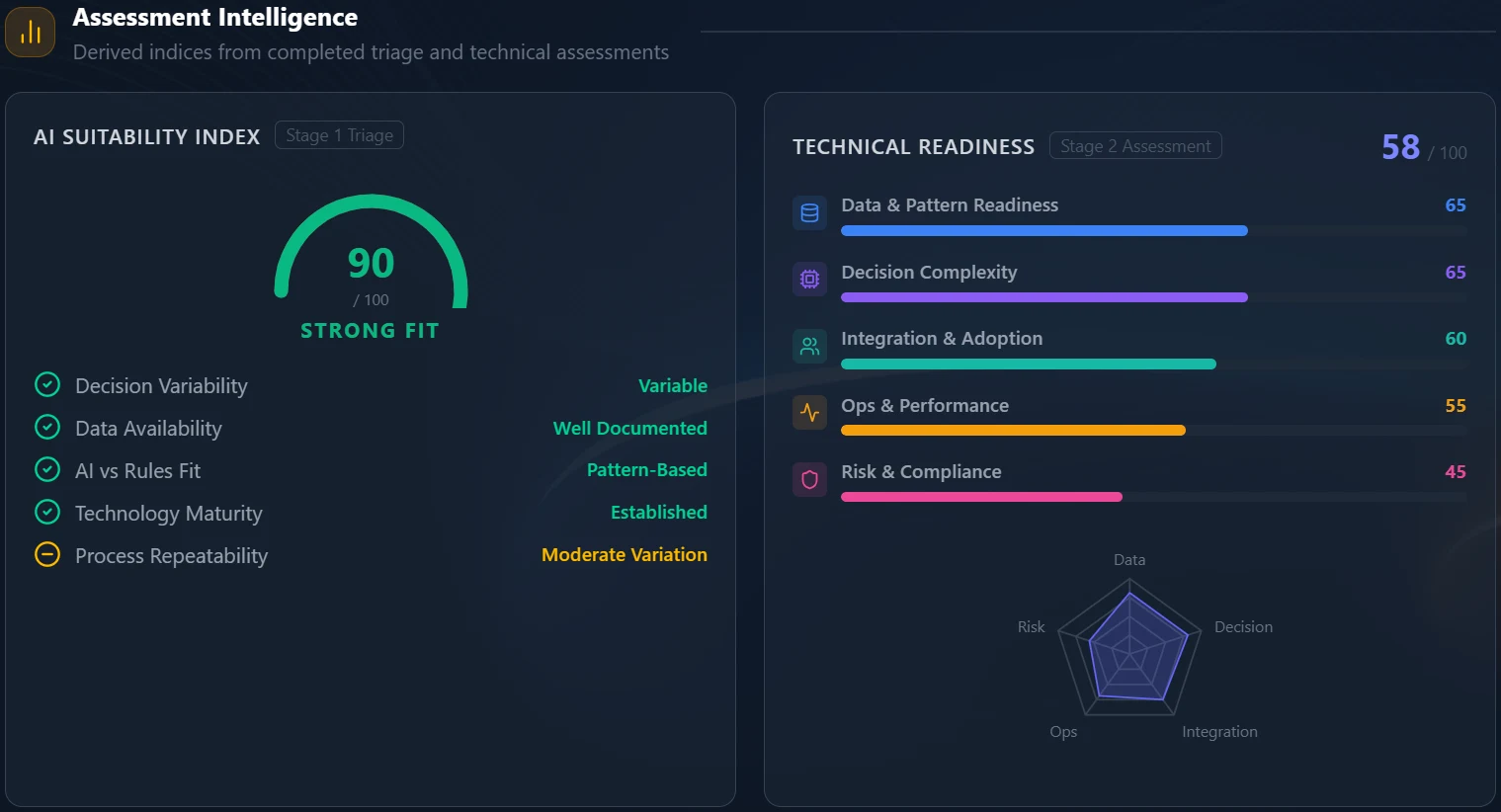Viewport: 1501px width, 812px height.
Task: Click the Data & Pattern Readiness database icon
Action: tap(809, 212)
